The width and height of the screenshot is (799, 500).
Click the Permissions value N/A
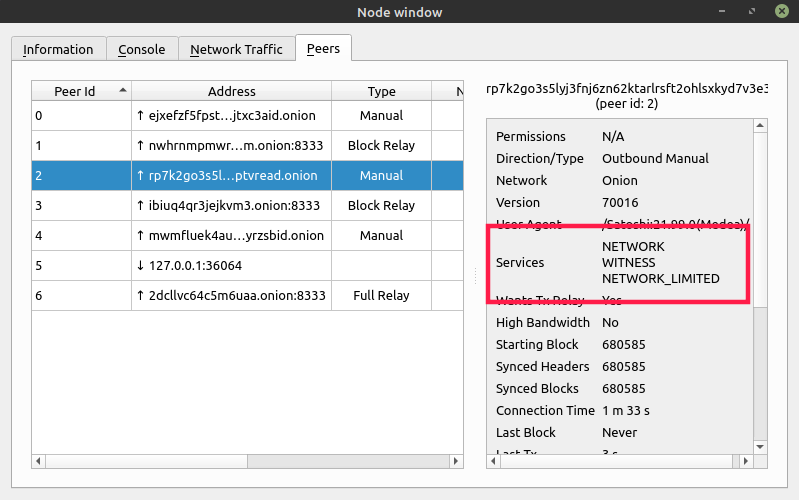coord(613,137)
